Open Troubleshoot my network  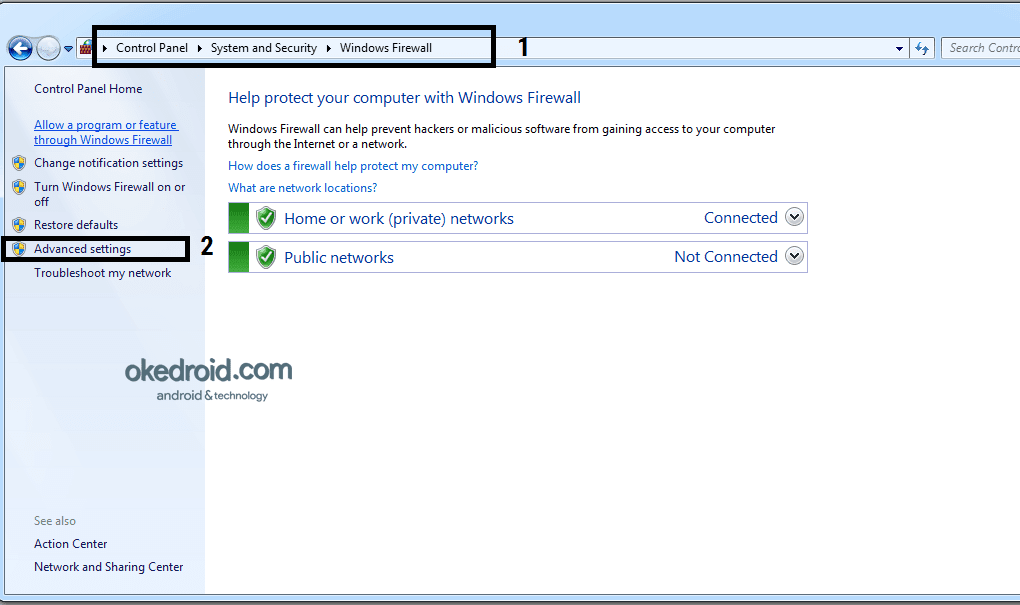coord(103,273)
